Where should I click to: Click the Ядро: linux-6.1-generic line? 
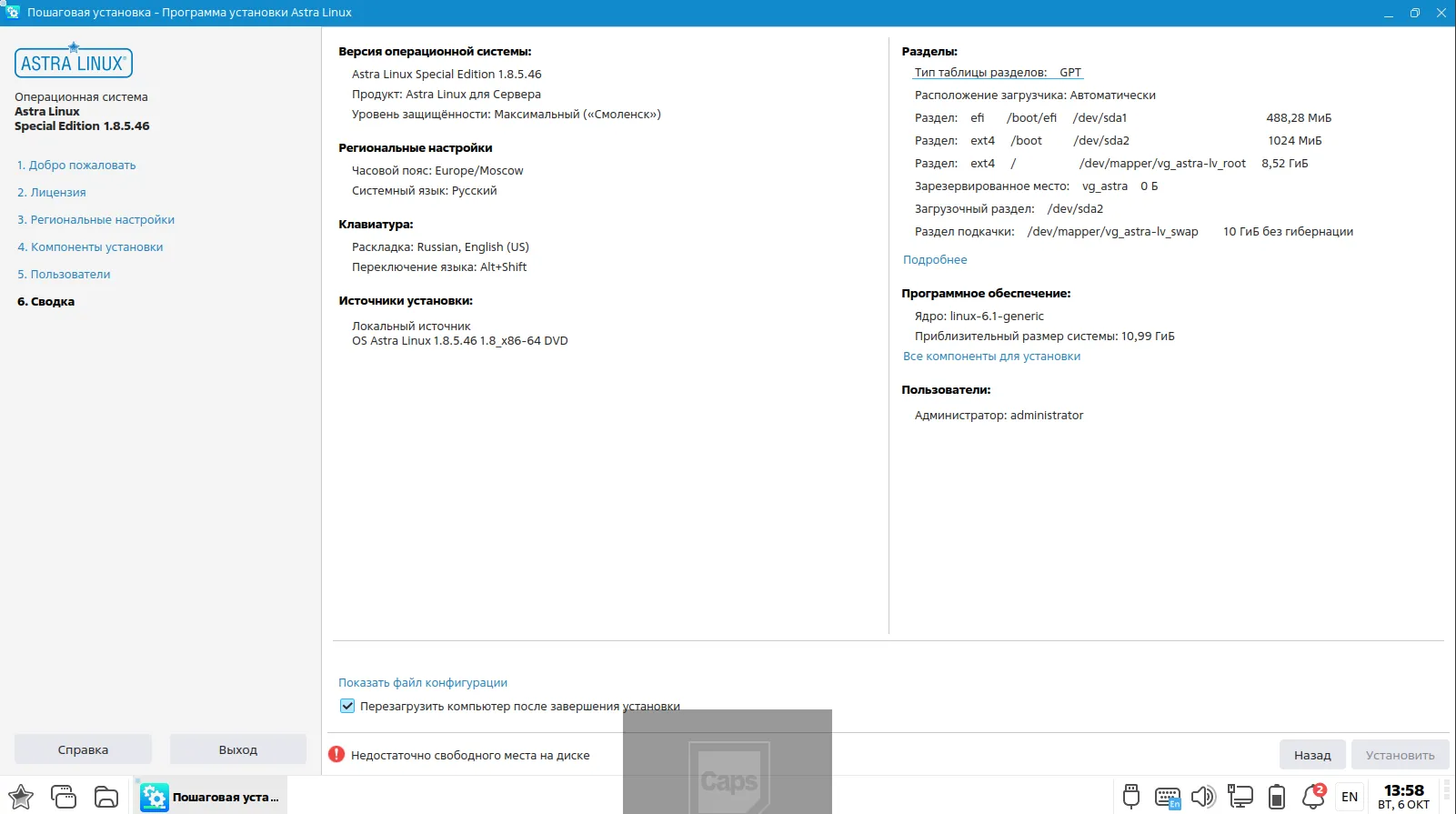[x=979, y=316]
